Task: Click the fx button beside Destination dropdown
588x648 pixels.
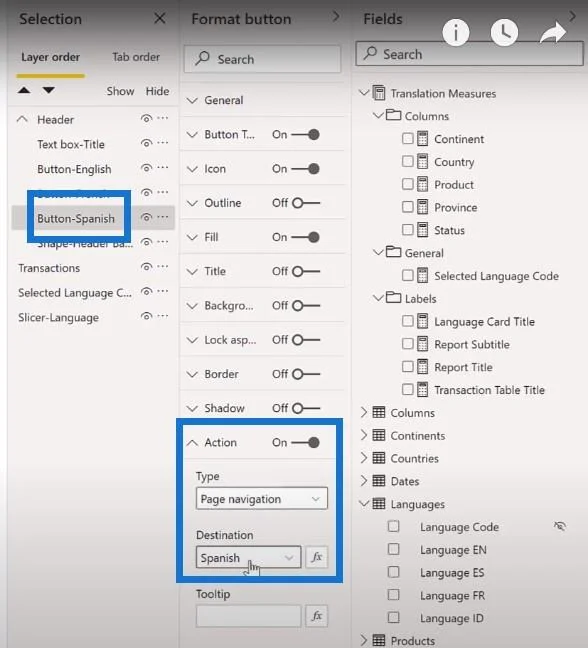Action: point(317,557)
